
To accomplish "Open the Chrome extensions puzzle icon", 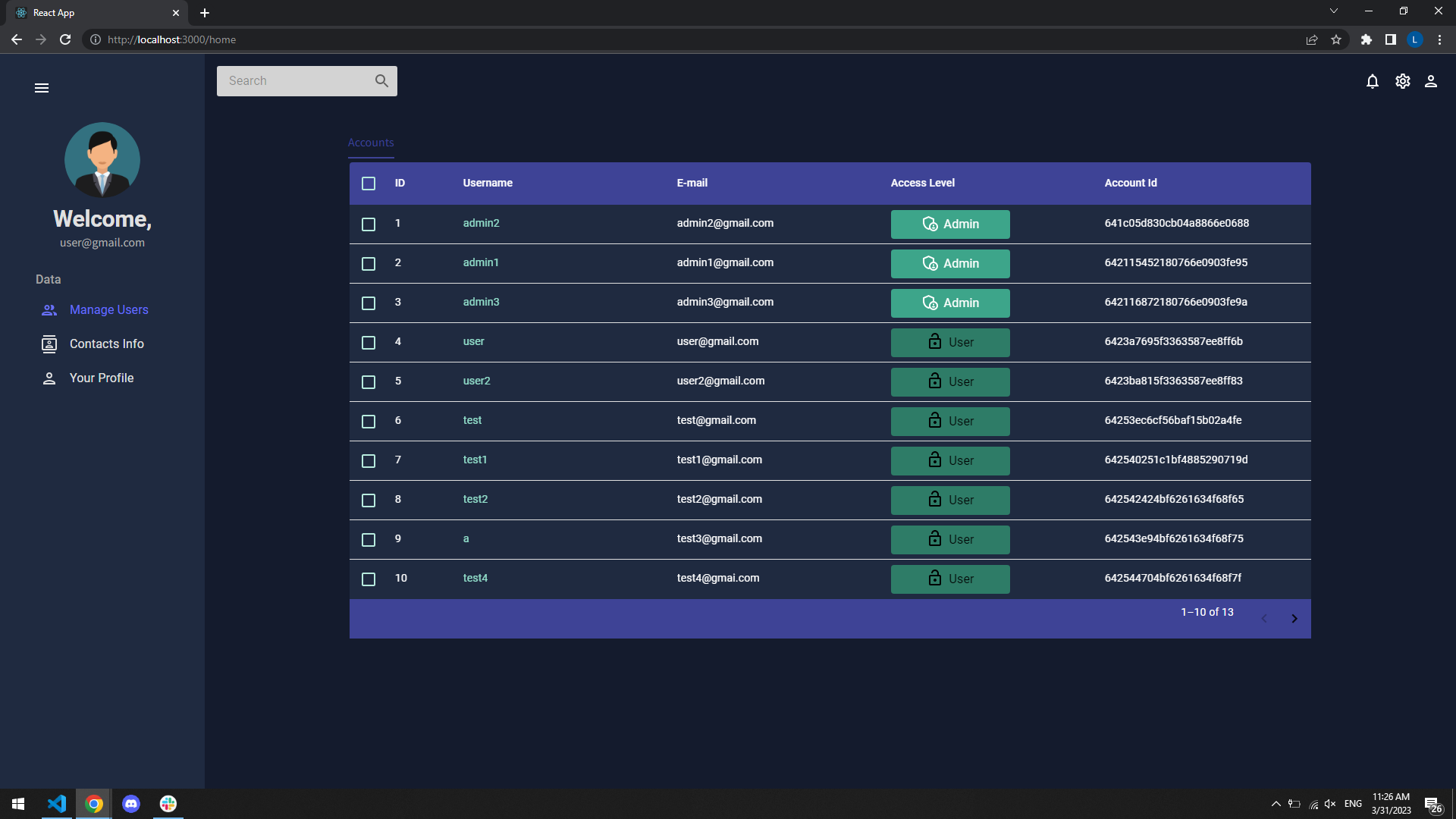I will [1367, 39].
